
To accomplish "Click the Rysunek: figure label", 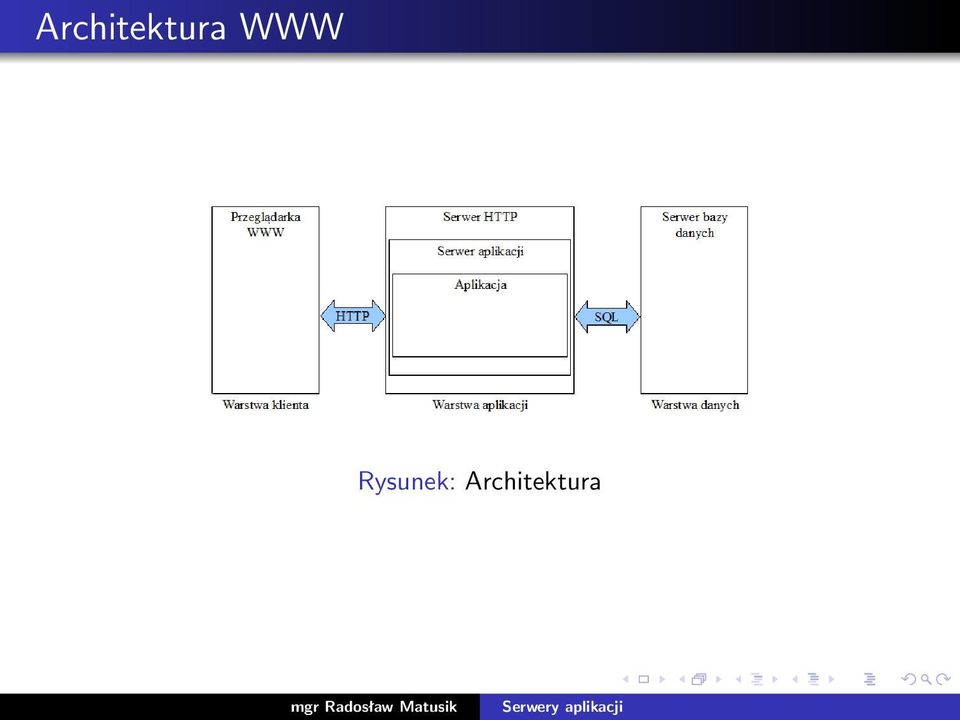I will click(x=407, y=481).
